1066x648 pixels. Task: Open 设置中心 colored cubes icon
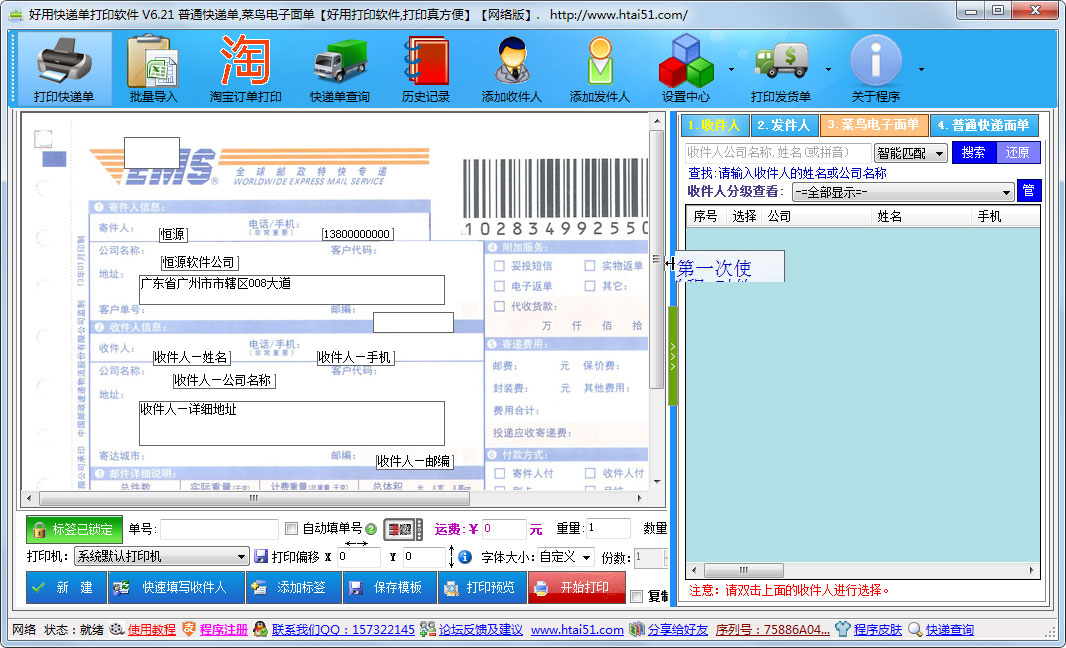click(686, 69)
